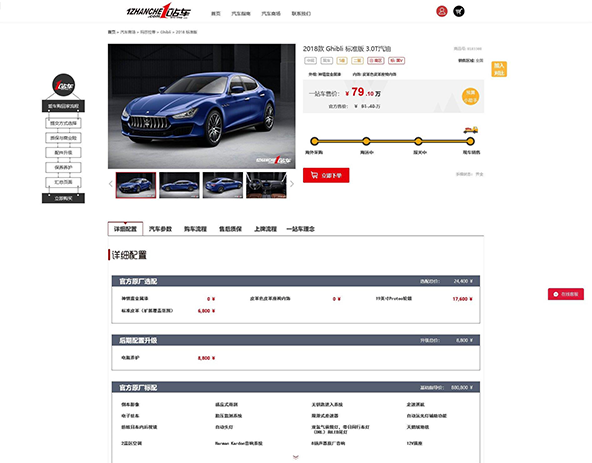592x463 pixels.
Task: Select the first front-angle car thumbnail
Action: [136, 185]
